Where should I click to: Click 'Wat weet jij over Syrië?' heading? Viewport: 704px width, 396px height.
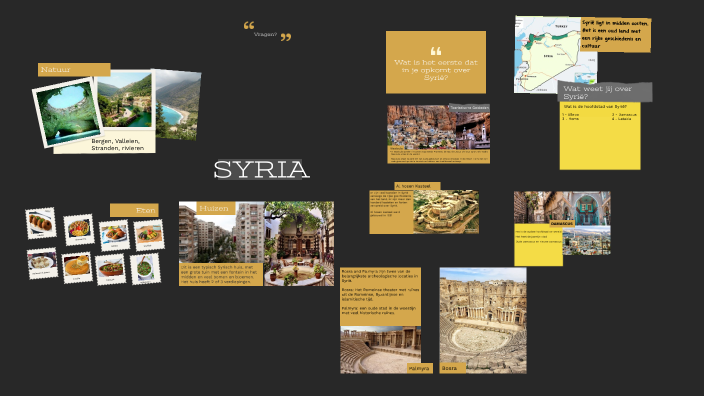click(605, 92)
